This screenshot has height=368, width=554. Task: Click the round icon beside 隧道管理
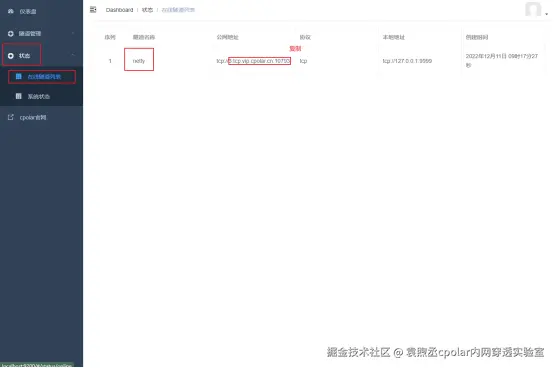pyautogui.click(x=11, y=34)
